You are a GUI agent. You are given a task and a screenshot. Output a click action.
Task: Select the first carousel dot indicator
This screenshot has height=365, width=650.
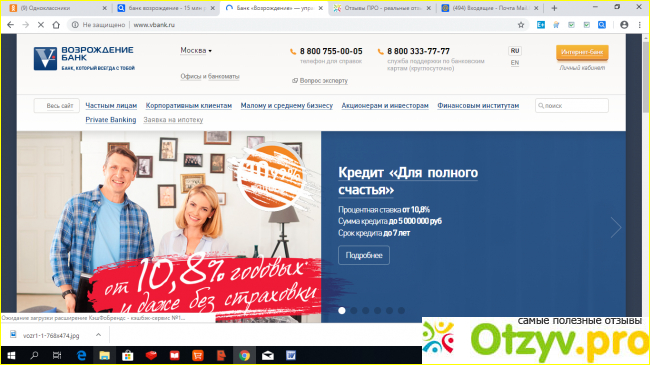[x=342, y=310]
